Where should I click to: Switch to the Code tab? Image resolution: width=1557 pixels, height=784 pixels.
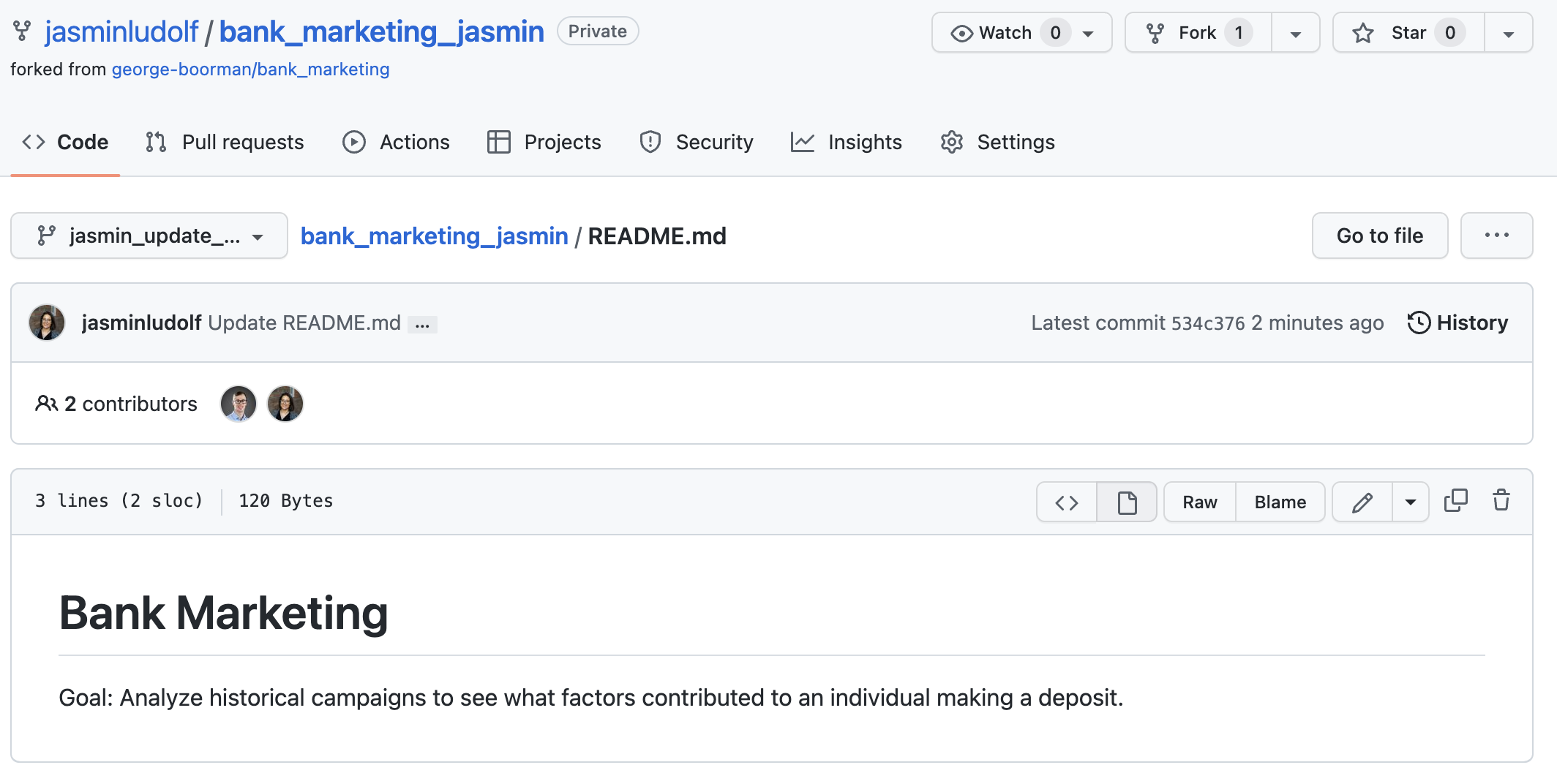(x=65, y=142)
